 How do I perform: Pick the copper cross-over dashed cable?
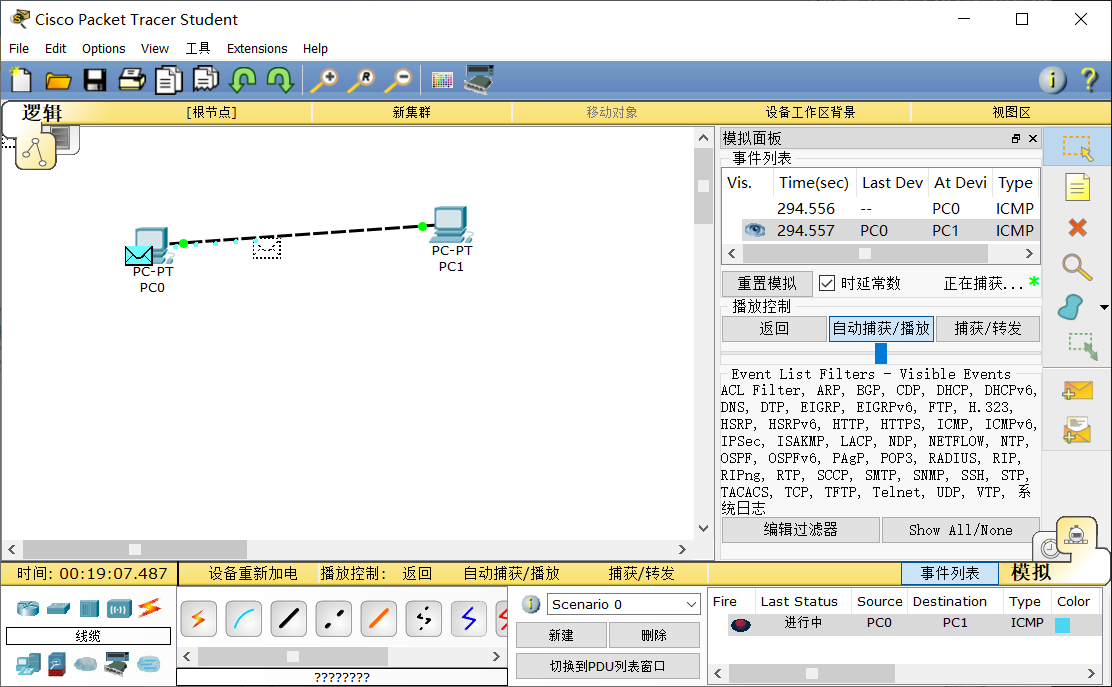[x=333, y=619]
